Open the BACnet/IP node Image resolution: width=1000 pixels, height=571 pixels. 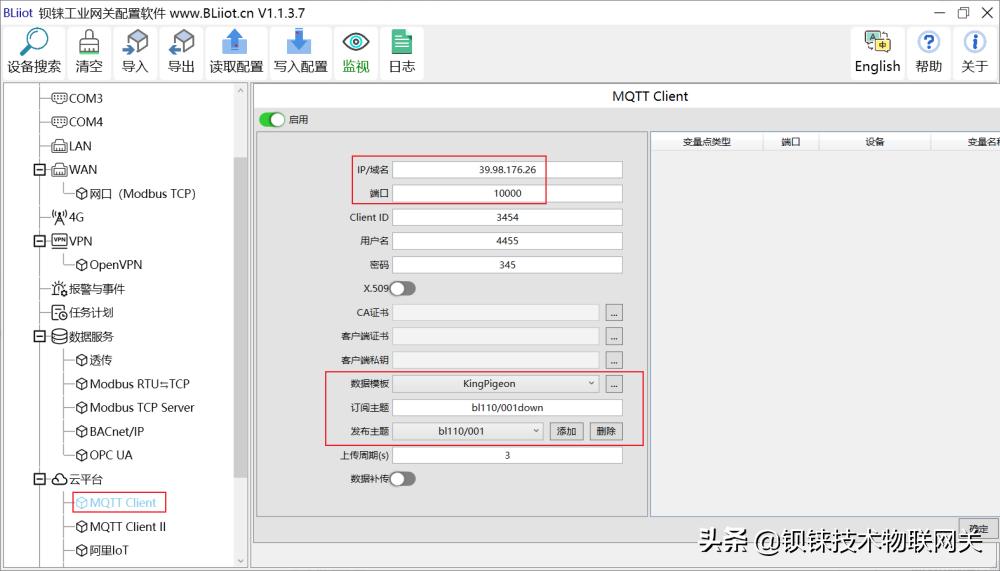[110, 432]
